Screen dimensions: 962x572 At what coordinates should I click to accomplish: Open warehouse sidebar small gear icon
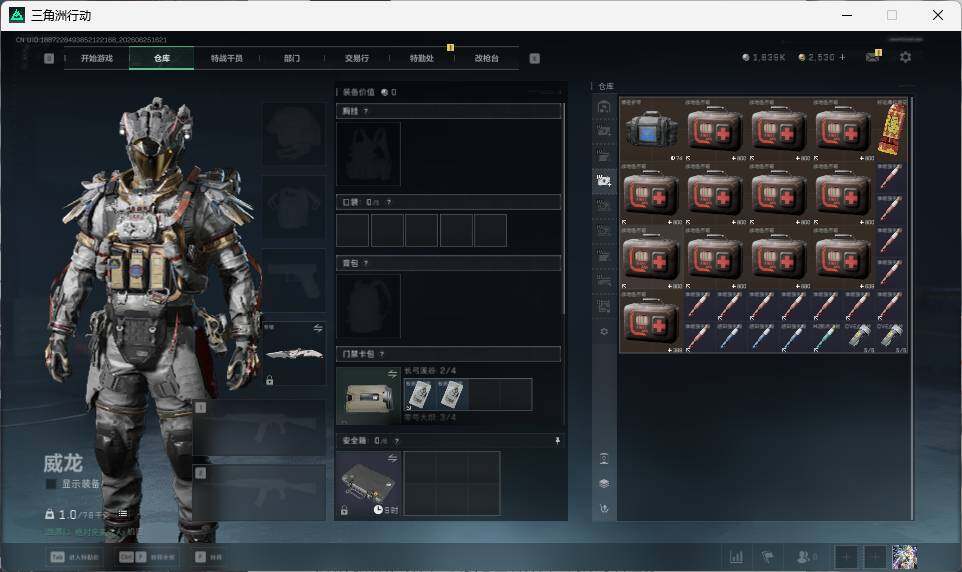(604, 331)
